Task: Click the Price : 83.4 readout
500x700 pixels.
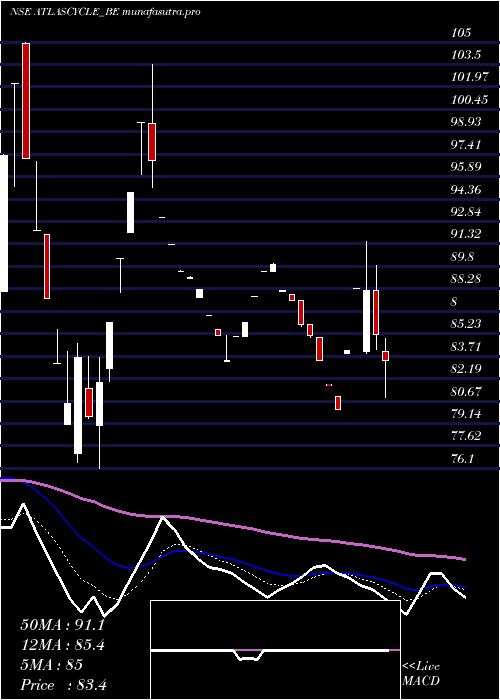Action: [64, 685]
